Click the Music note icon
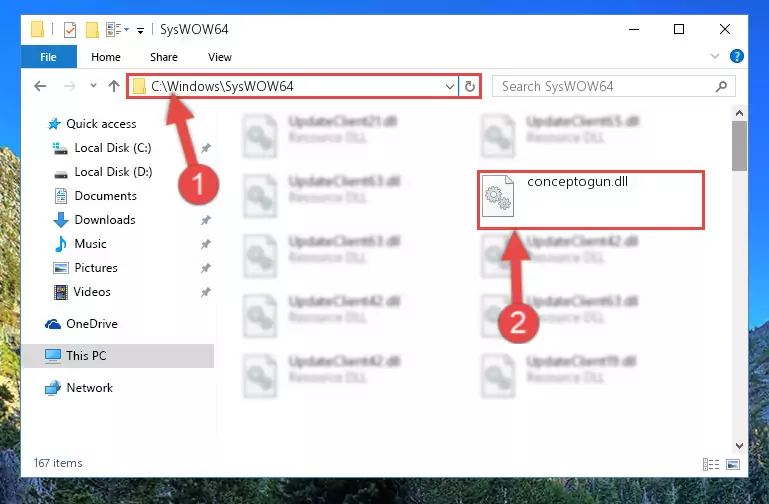Viewport: 769px width, 504px height. pyautogui.click(x=61, y=244)
